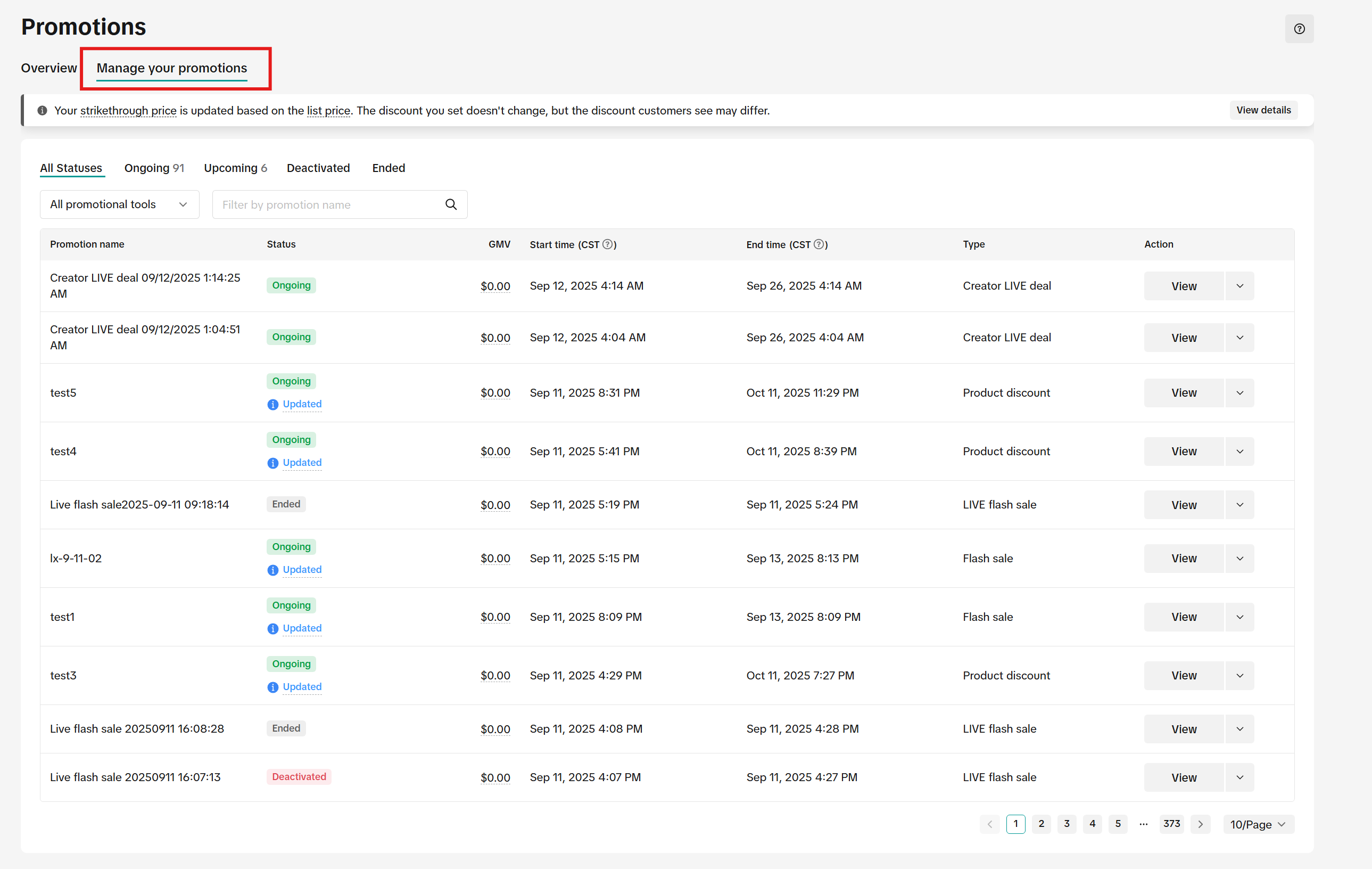
Task: Open action dropdown for lx-9-11-02 row
Action: (x=1239, y=558)
